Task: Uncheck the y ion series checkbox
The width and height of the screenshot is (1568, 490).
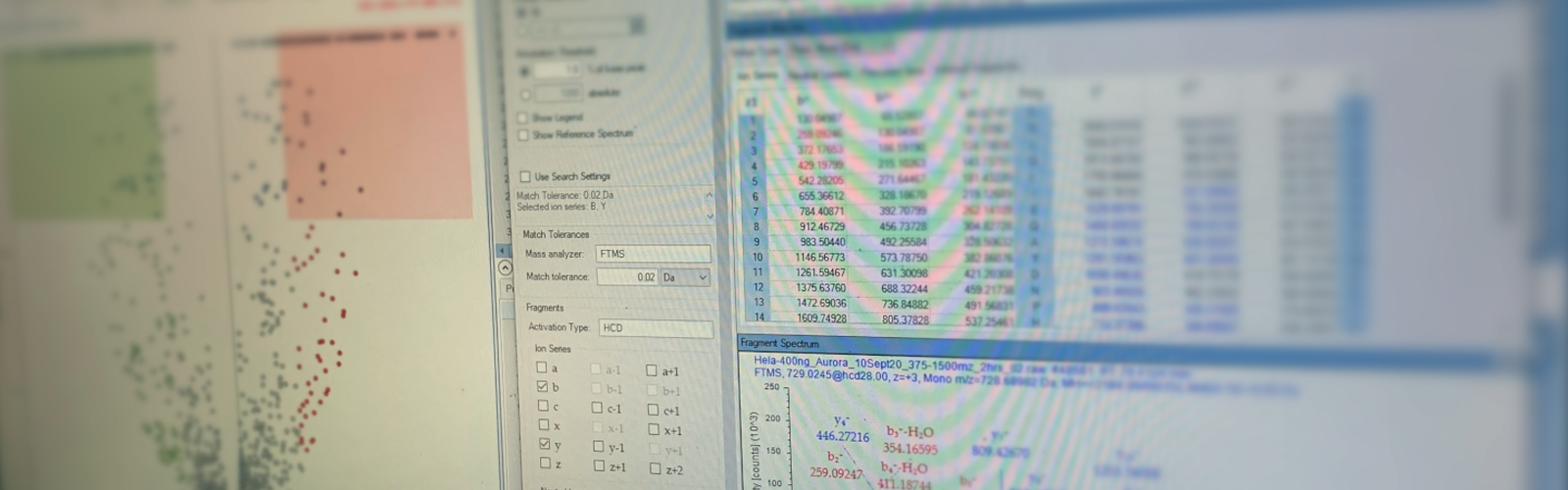Action: (x=545, y=444)
